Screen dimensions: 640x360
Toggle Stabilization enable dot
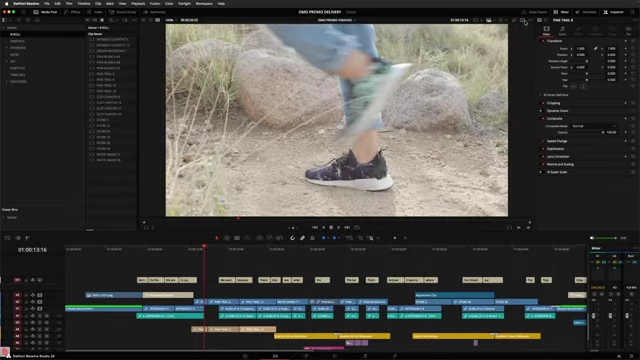click(x=543, y=149)
